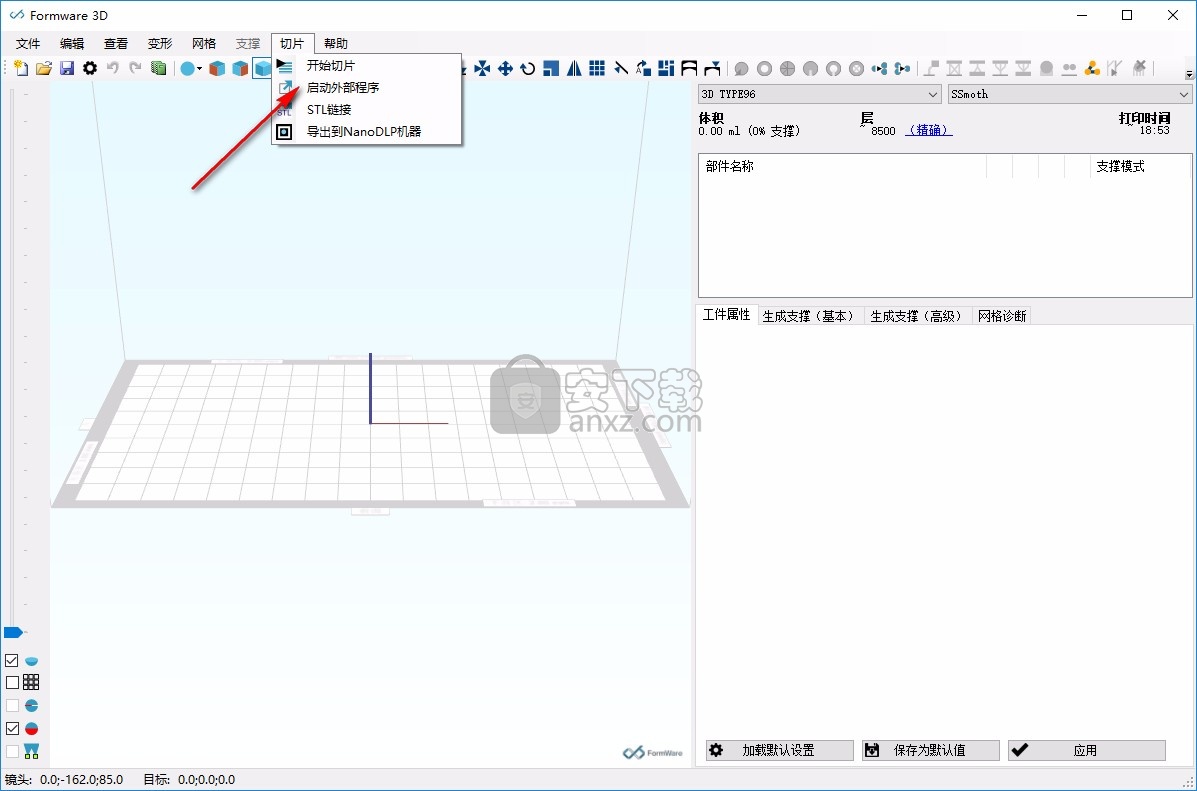Open settings via the toolbar gear icon
1197x791 pixels.
90,69
